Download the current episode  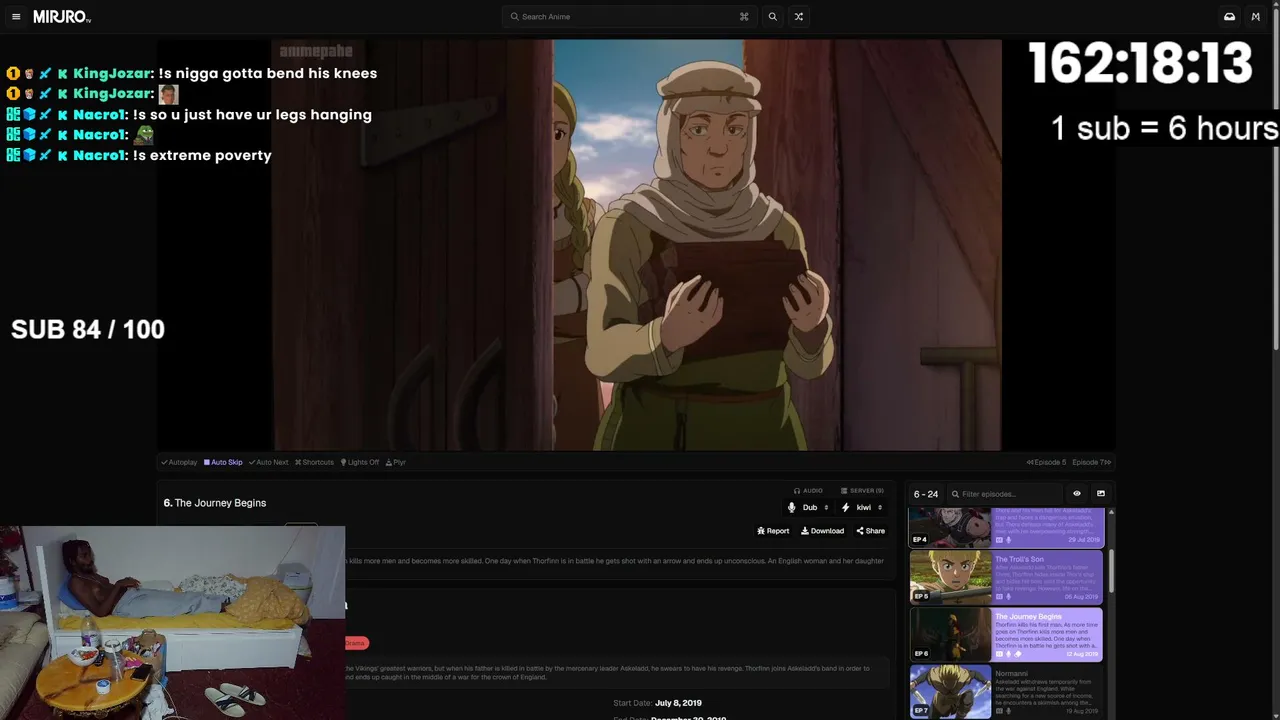point(822,531)
